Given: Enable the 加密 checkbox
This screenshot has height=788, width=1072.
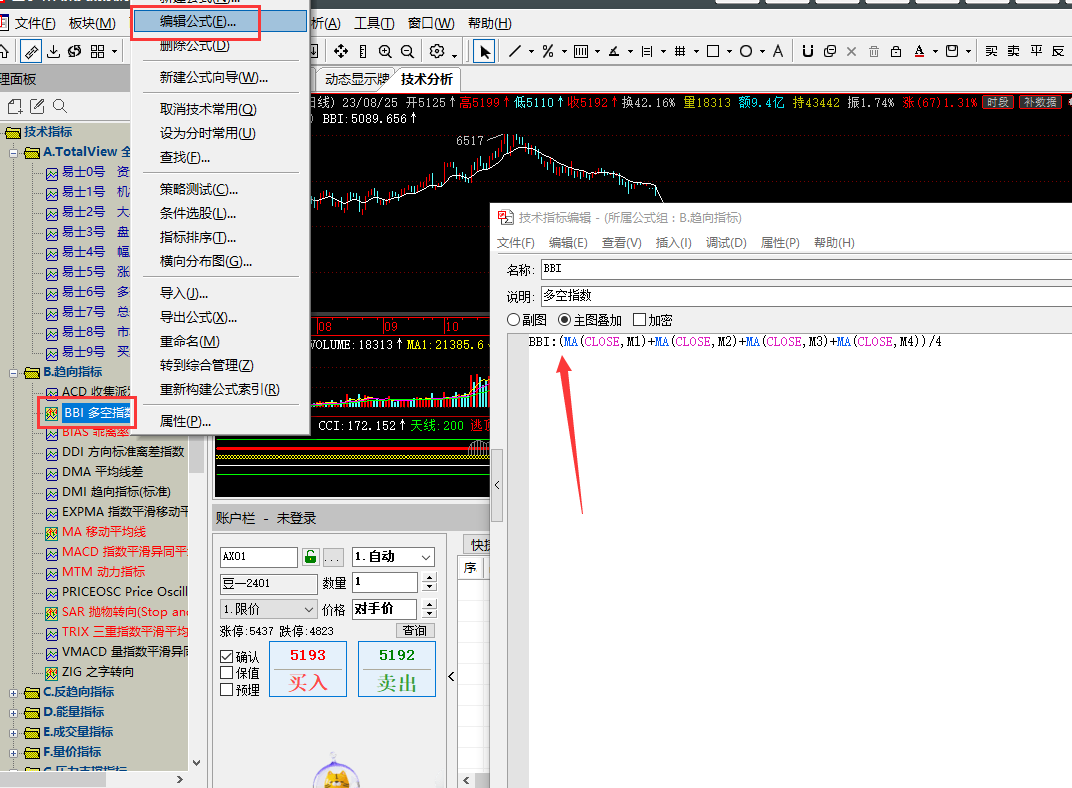Looking at the screenshot, I should [x=640, y=320].
